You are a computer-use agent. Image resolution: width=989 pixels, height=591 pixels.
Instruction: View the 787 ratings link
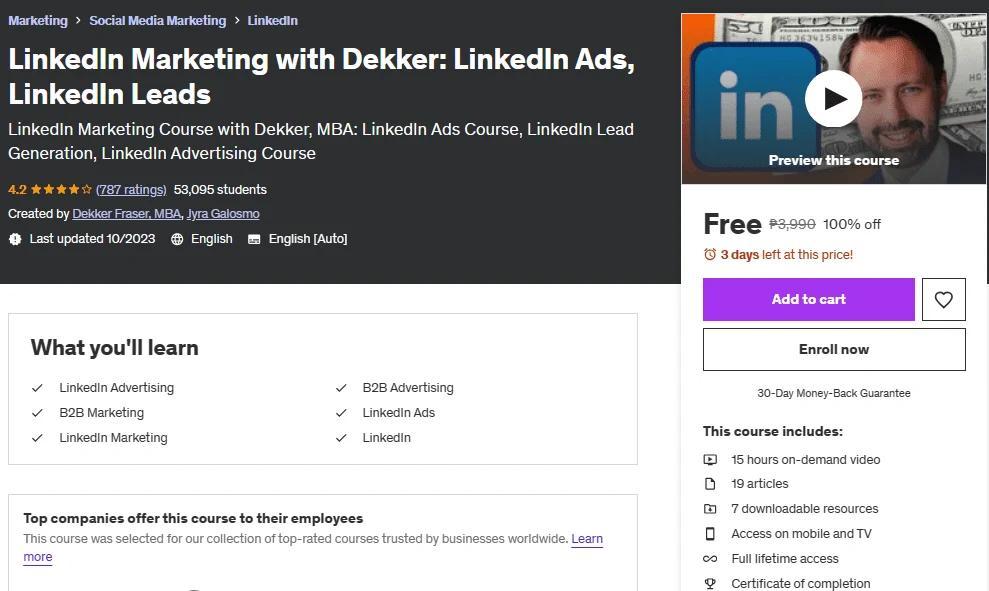tap(131, 189)
